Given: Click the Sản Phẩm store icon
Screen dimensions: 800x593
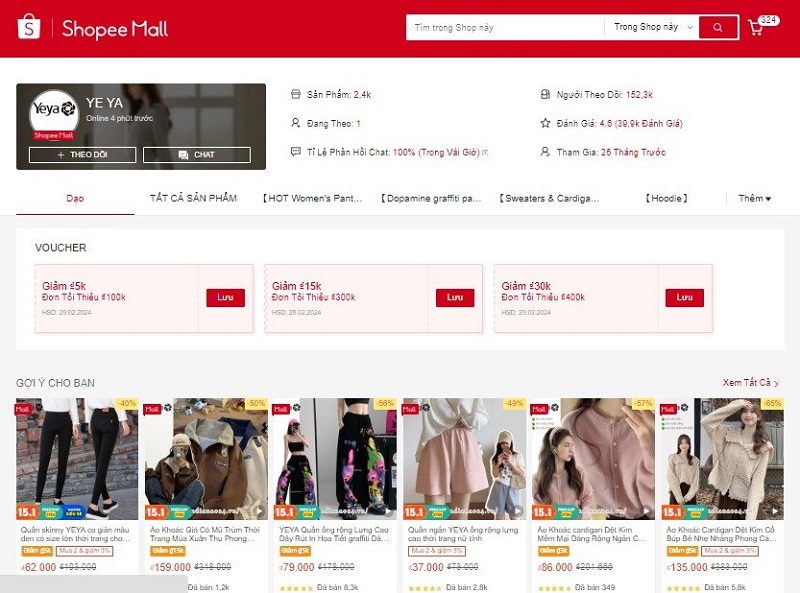Looking at the screenshot, I should (295, 94).
